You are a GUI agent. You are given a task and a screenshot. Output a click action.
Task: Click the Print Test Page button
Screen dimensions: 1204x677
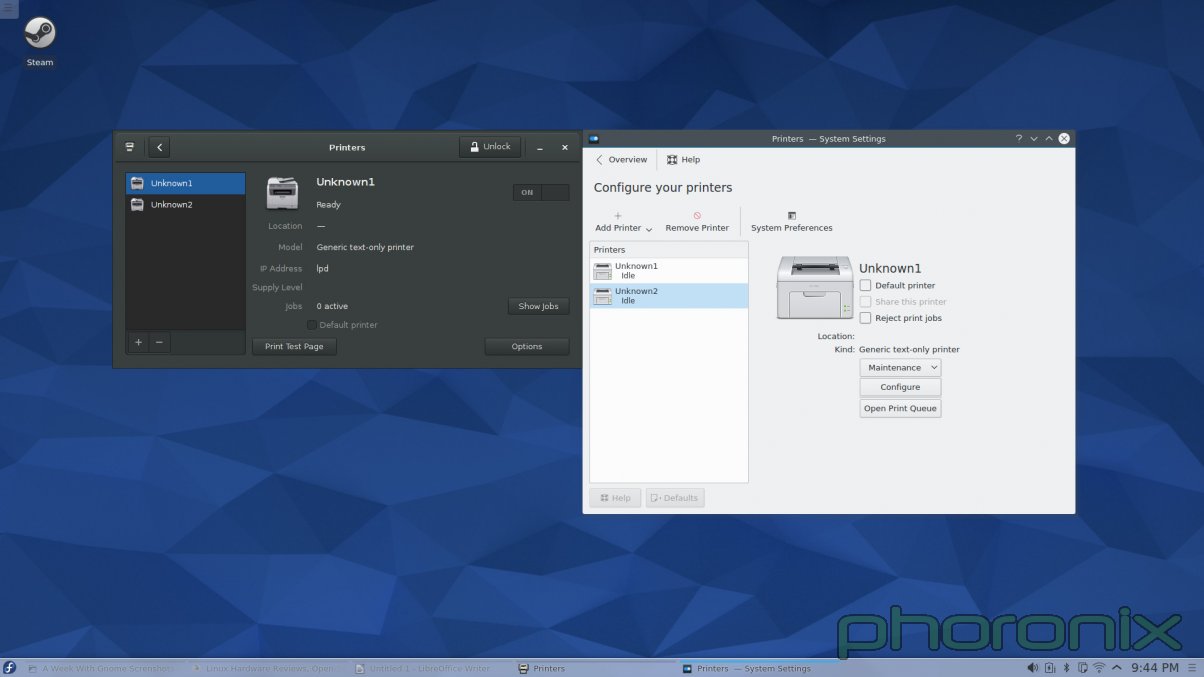tap(294, 346)
